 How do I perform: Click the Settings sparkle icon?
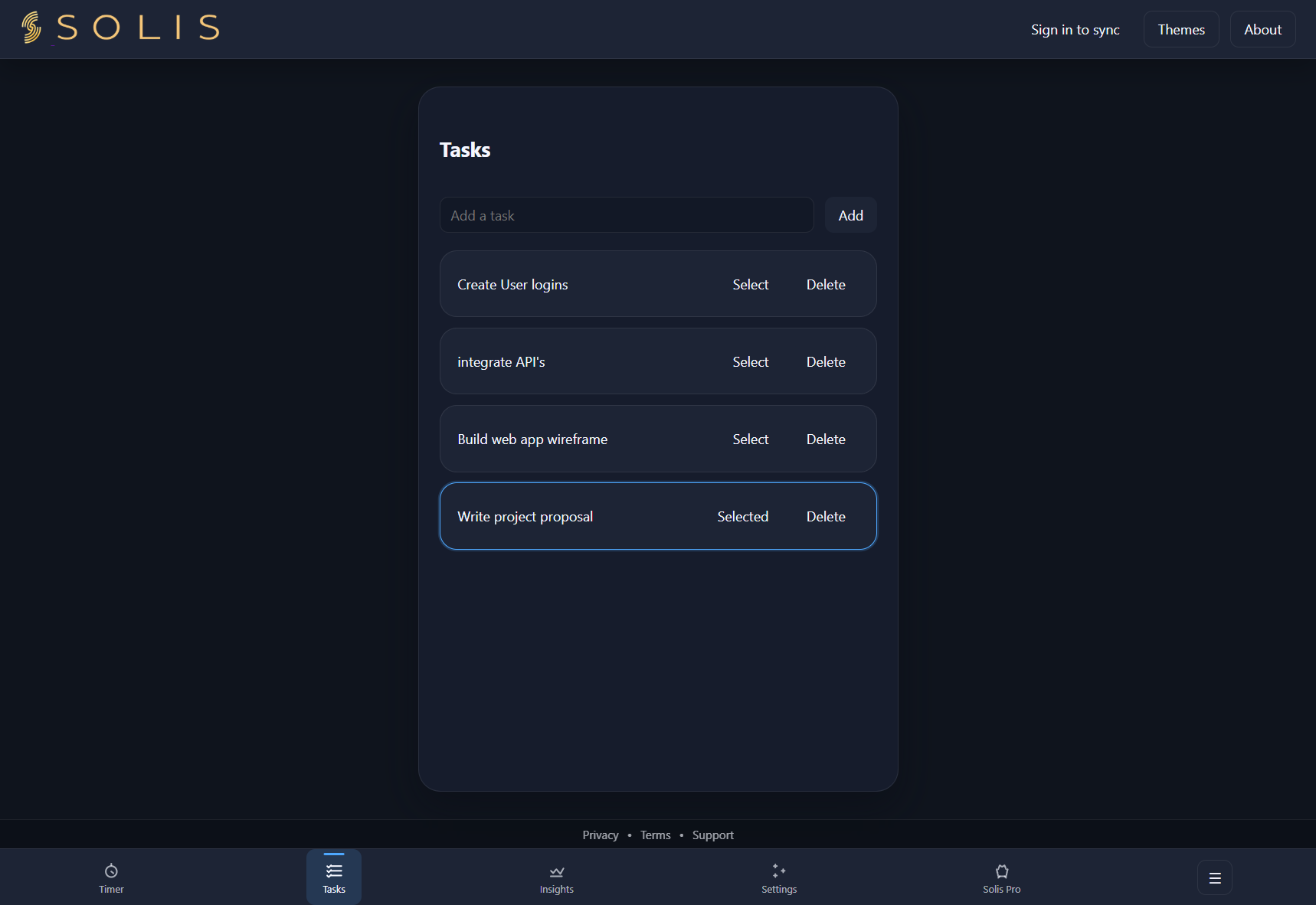pyautogui.click(x=778, y=870)
